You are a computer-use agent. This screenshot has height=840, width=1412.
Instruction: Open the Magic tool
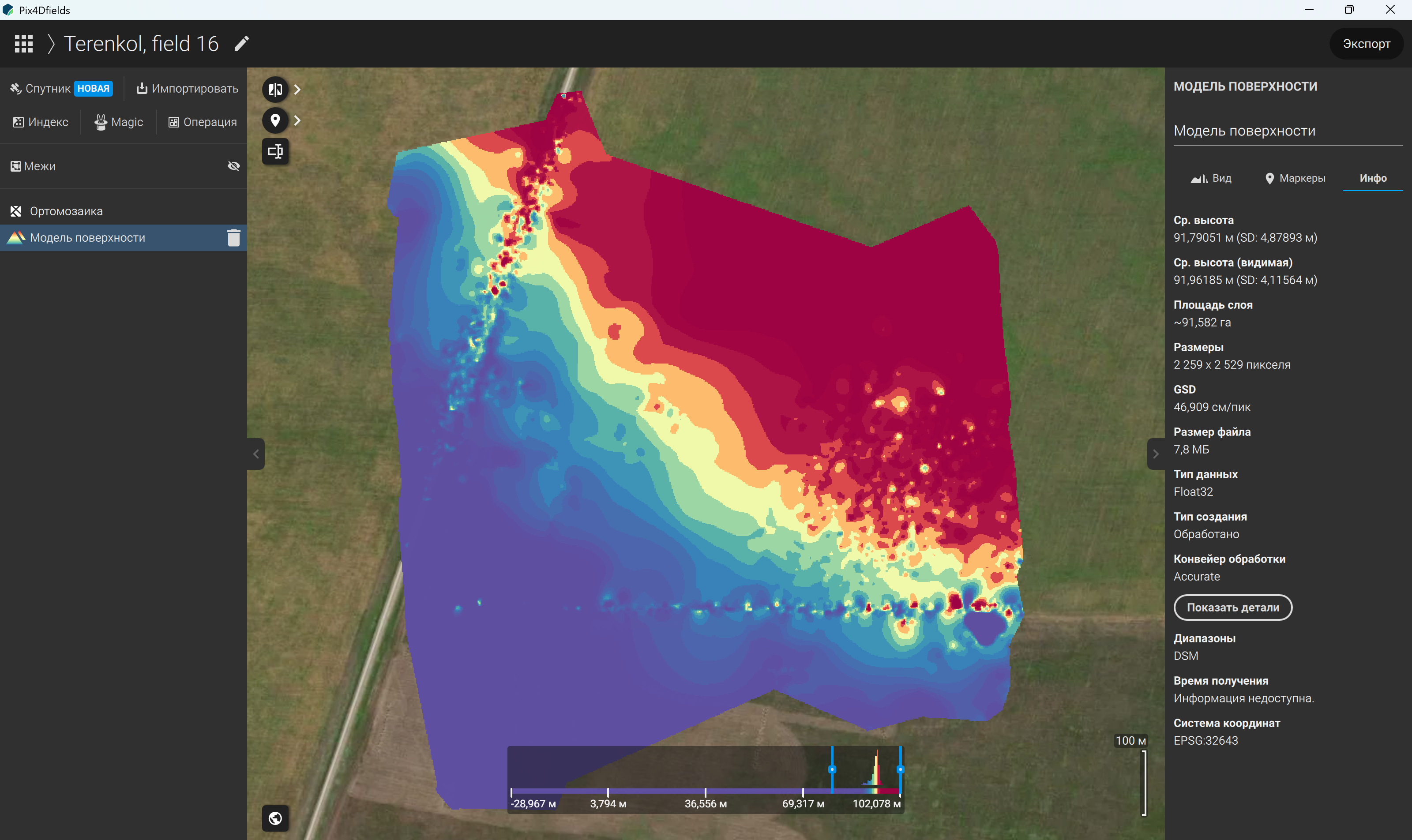point(119,122)
